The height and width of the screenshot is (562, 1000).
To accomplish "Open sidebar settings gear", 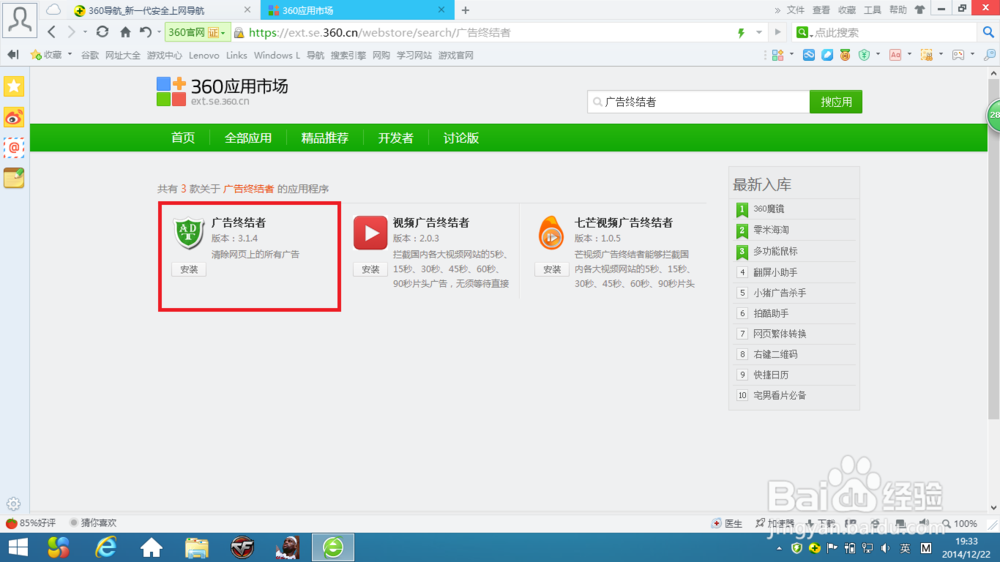I will pos(13,504).
